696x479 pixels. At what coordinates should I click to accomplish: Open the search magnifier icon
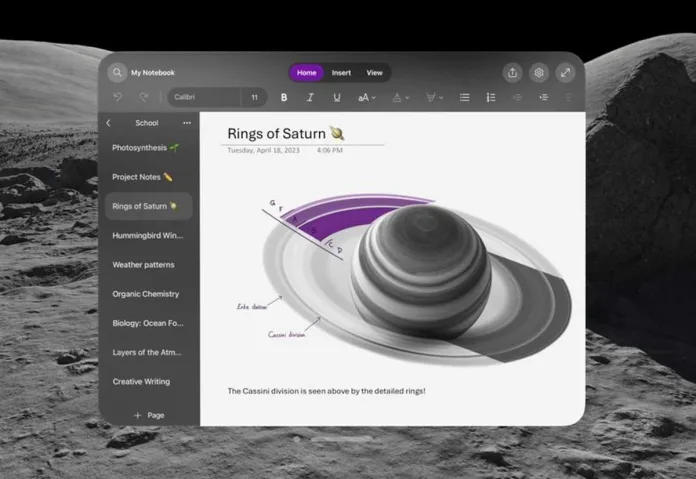(x=117, y=72)
